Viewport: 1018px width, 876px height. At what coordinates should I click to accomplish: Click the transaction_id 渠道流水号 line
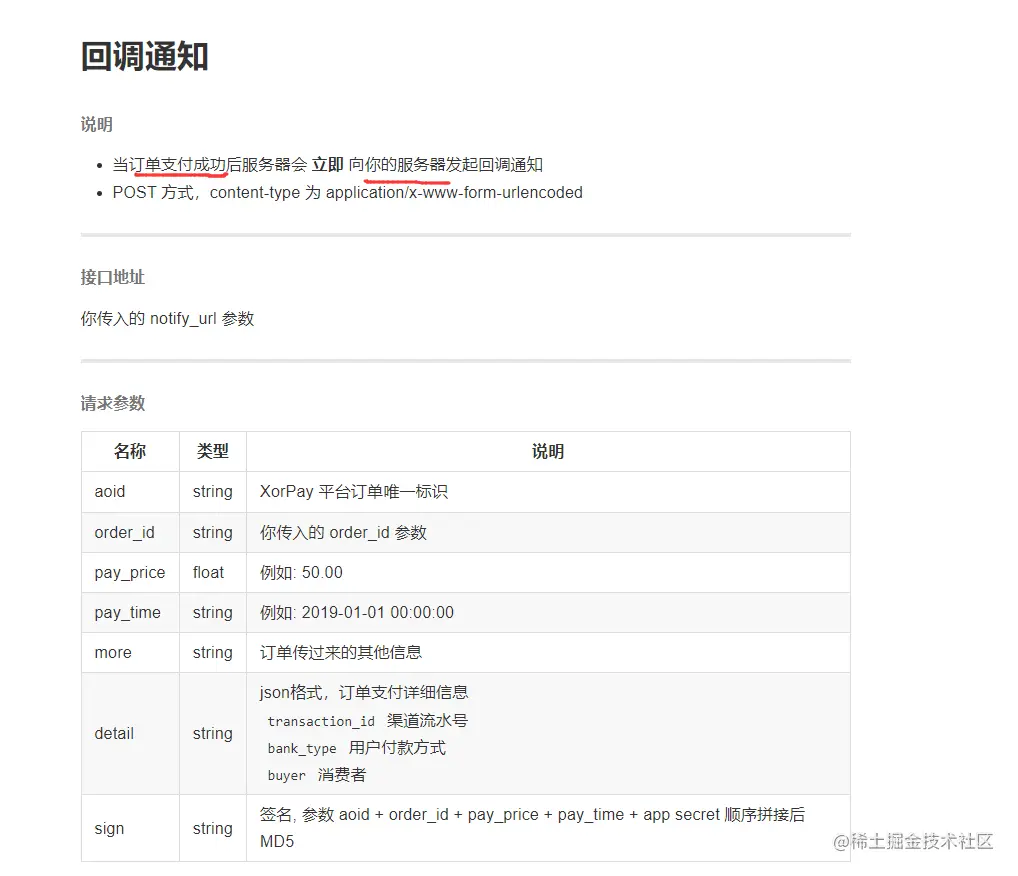367,721
